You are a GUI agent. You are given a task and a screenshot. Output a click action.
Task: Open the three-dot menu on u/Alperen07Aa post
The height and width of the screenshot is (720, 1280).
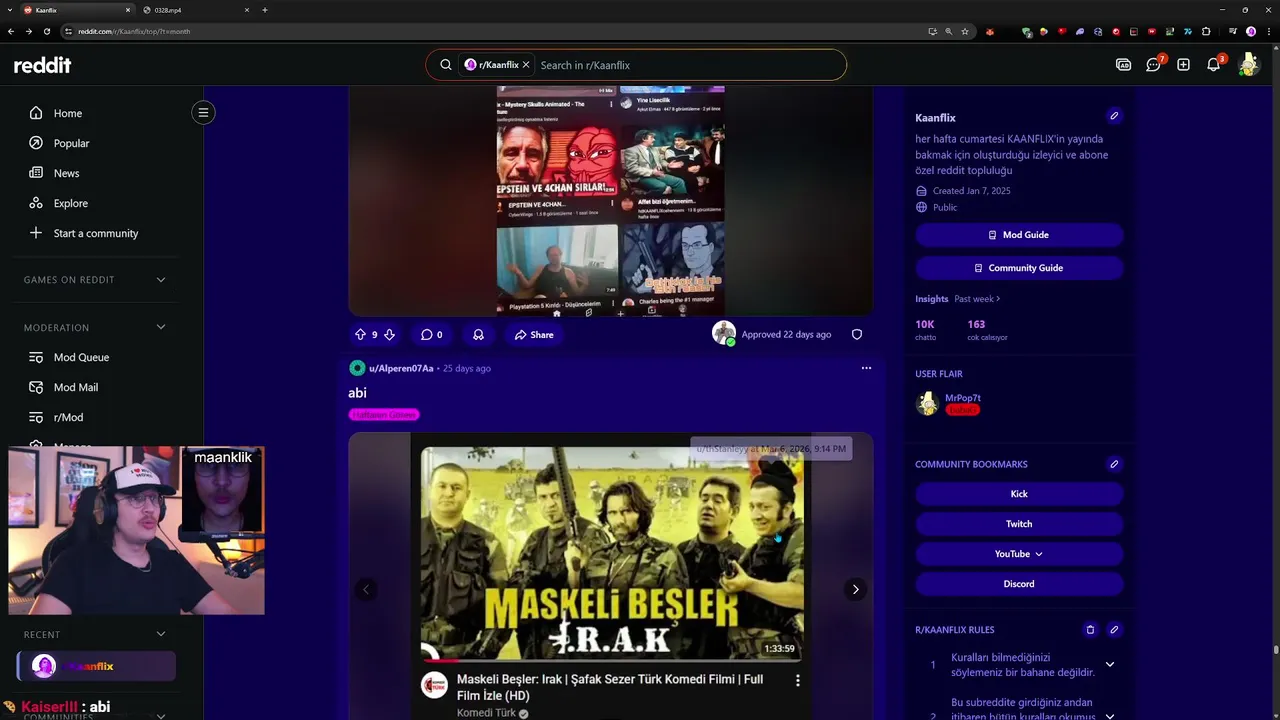pyautogui.click(x=866, y=368)
